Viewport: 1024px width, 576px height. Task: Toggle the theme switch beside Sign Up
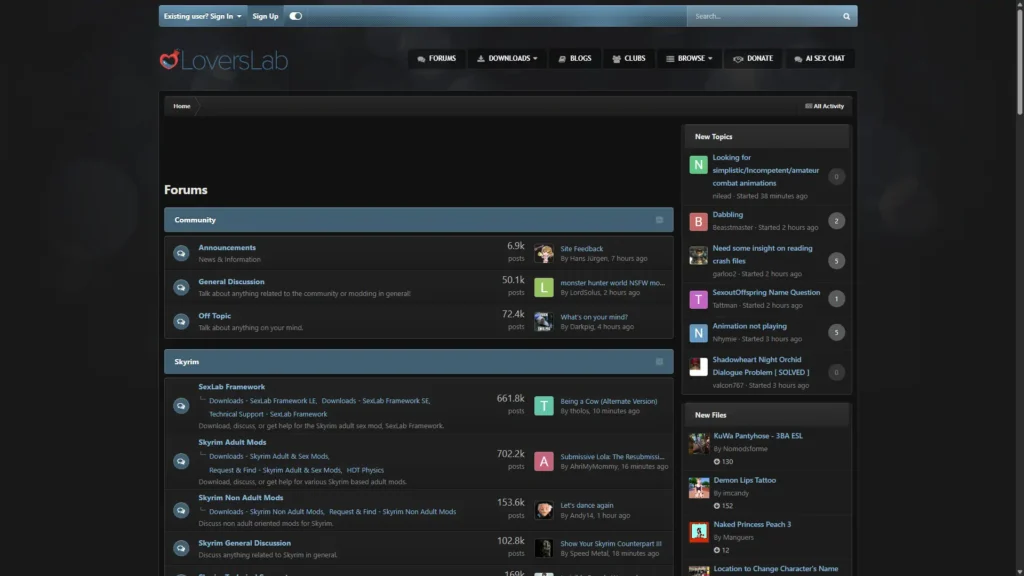296,16
